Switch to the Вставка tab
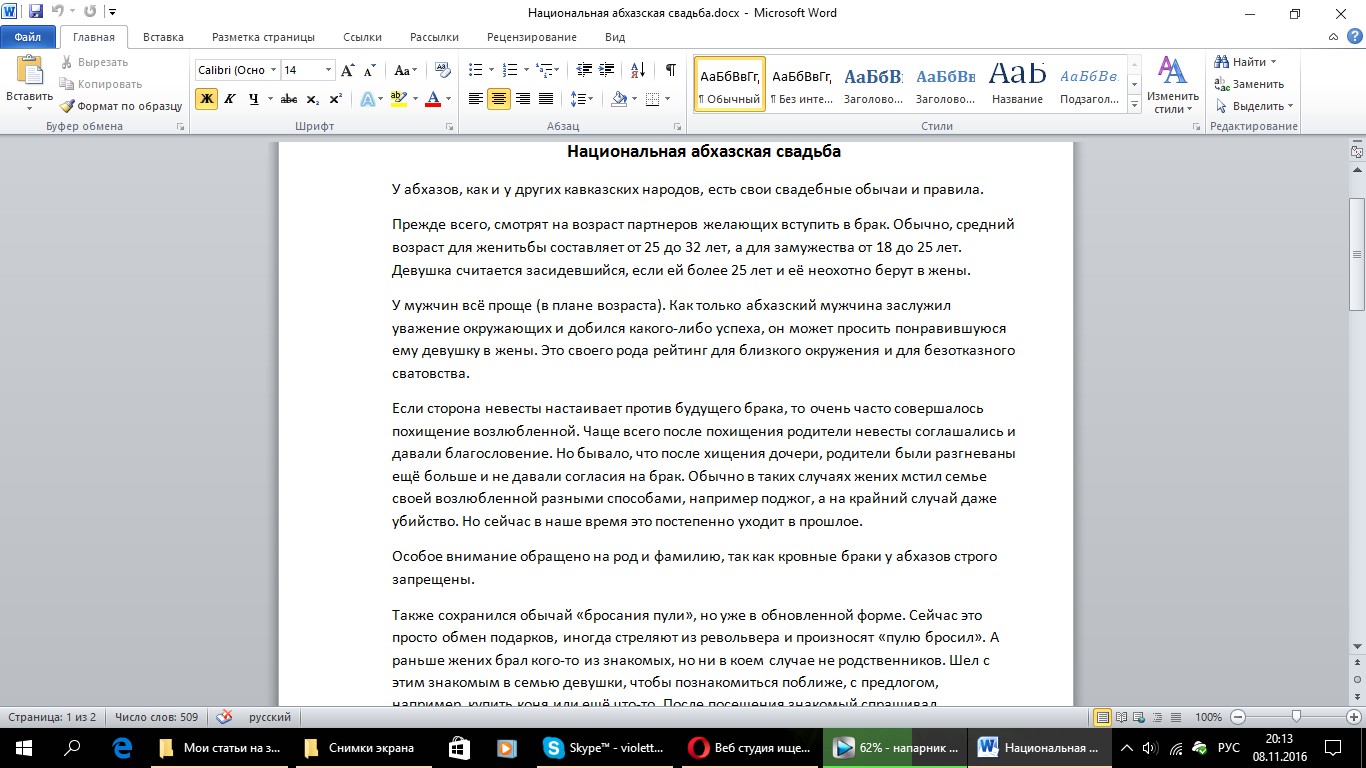 163,38
